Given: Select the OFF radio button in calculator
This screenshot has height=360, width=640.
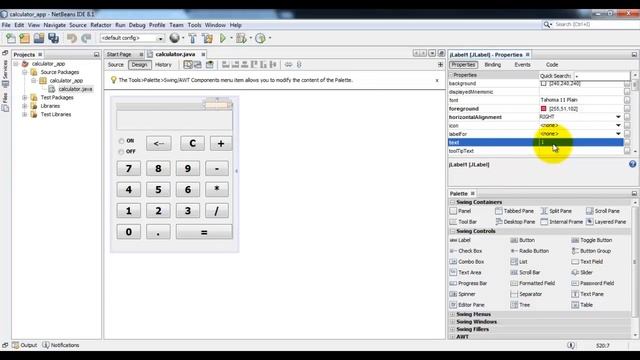Looking at the screenshot, I should [x=121, y=152].
